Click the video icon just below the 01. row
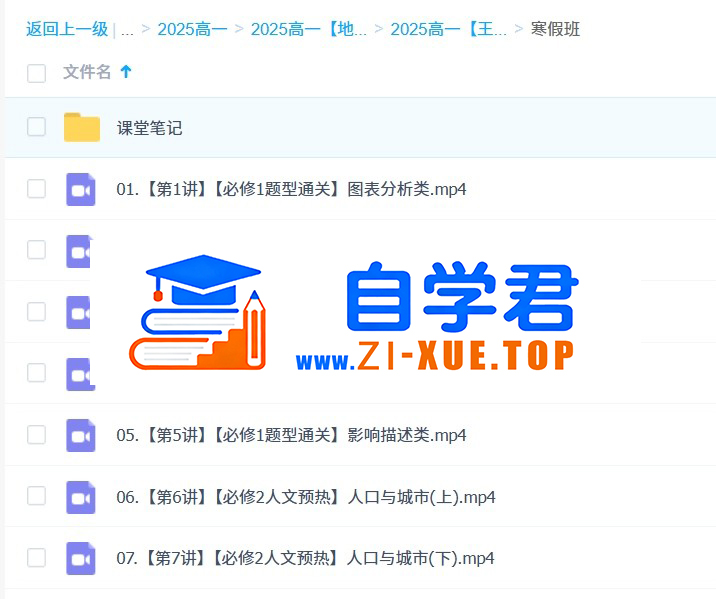The image size is (716, 599). [x=79, y=251]
